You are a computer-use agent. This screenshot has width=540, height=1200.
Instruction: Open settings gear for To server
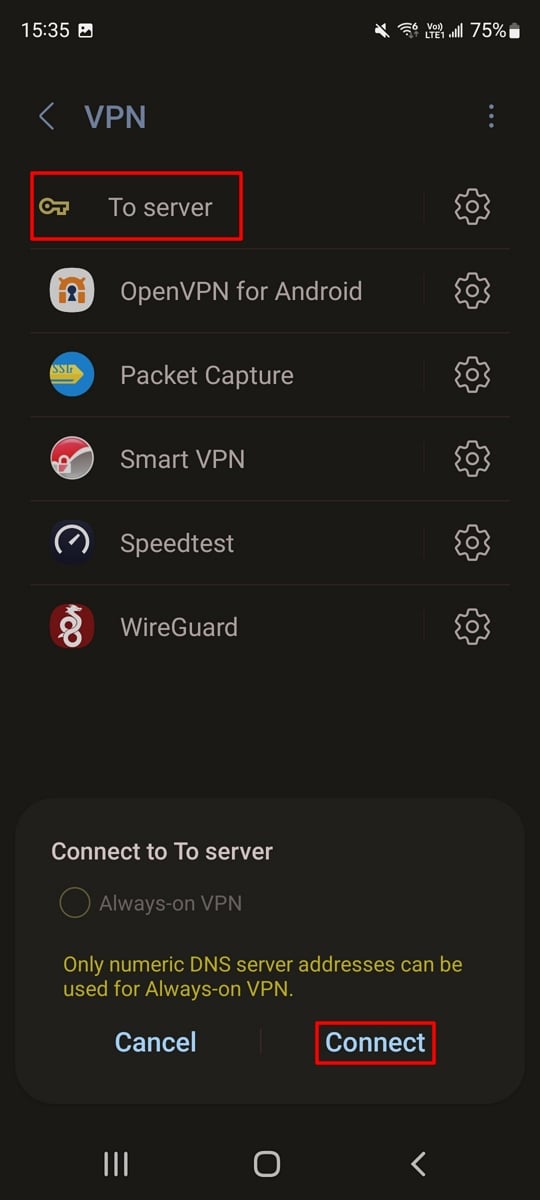[x=472, y=207]
